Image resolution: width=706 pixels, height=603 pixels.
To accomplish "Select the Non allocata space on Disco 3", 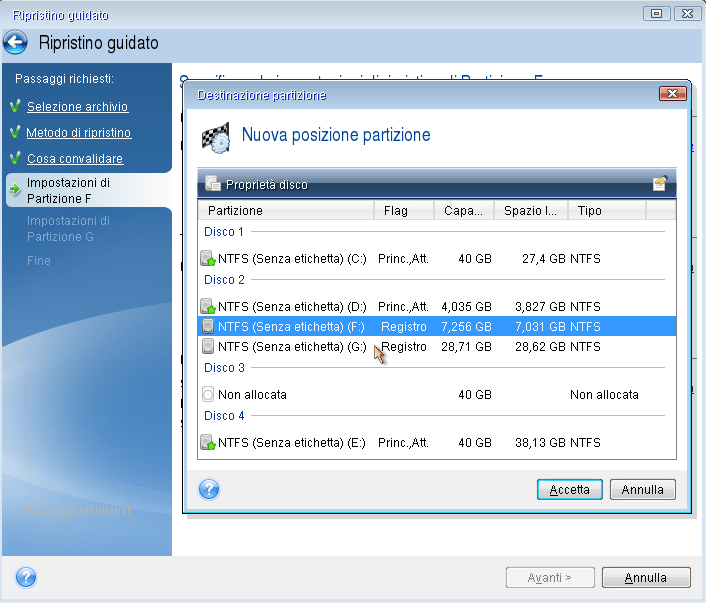I will [x=252, y=395].
